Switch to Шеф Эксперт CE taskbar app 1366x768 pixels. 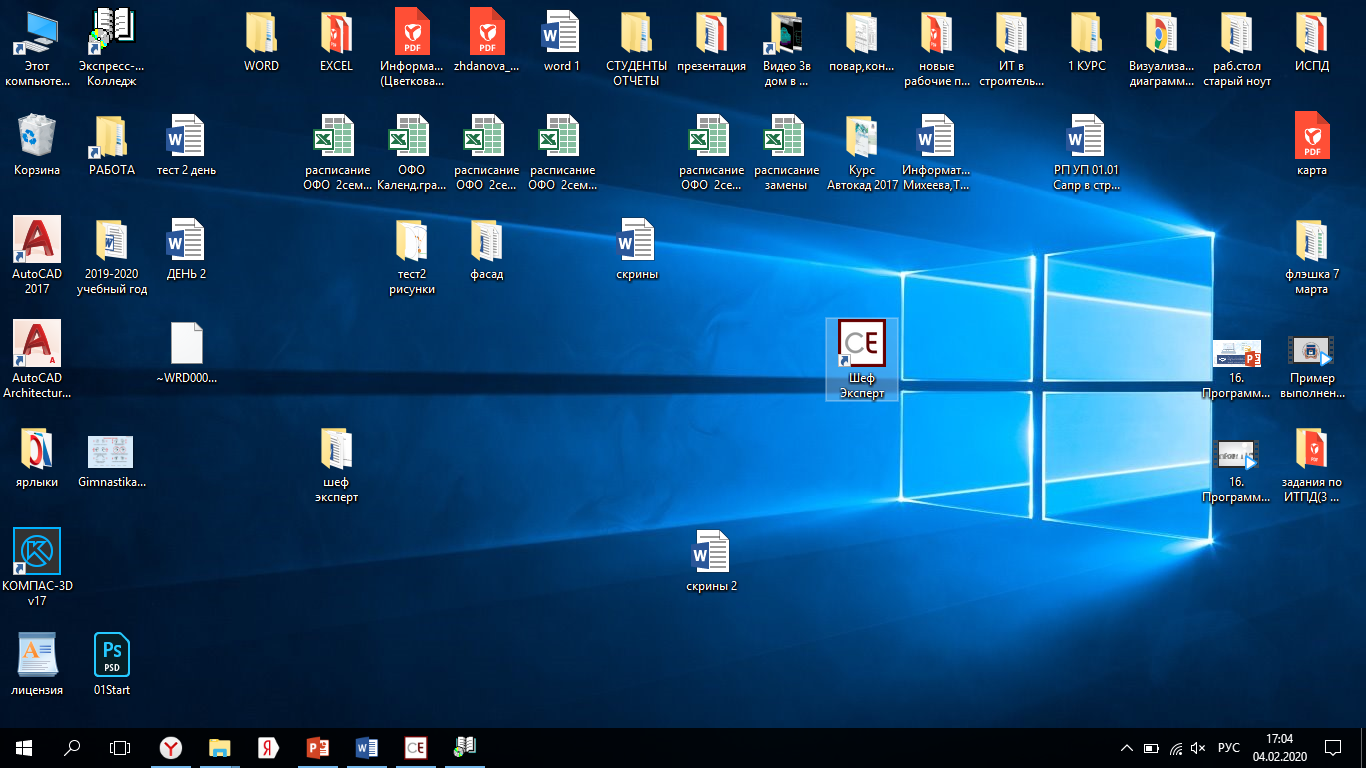tap(415, 748)
